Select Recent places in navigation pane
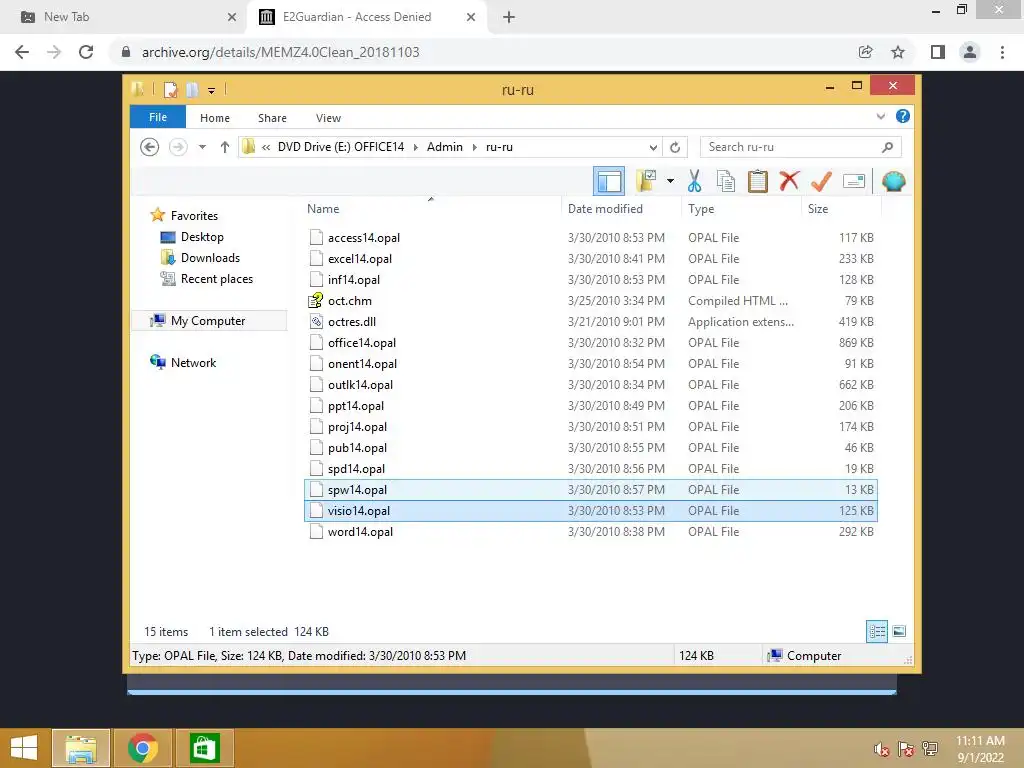The image size is (1024, 768). click(216, 279)
